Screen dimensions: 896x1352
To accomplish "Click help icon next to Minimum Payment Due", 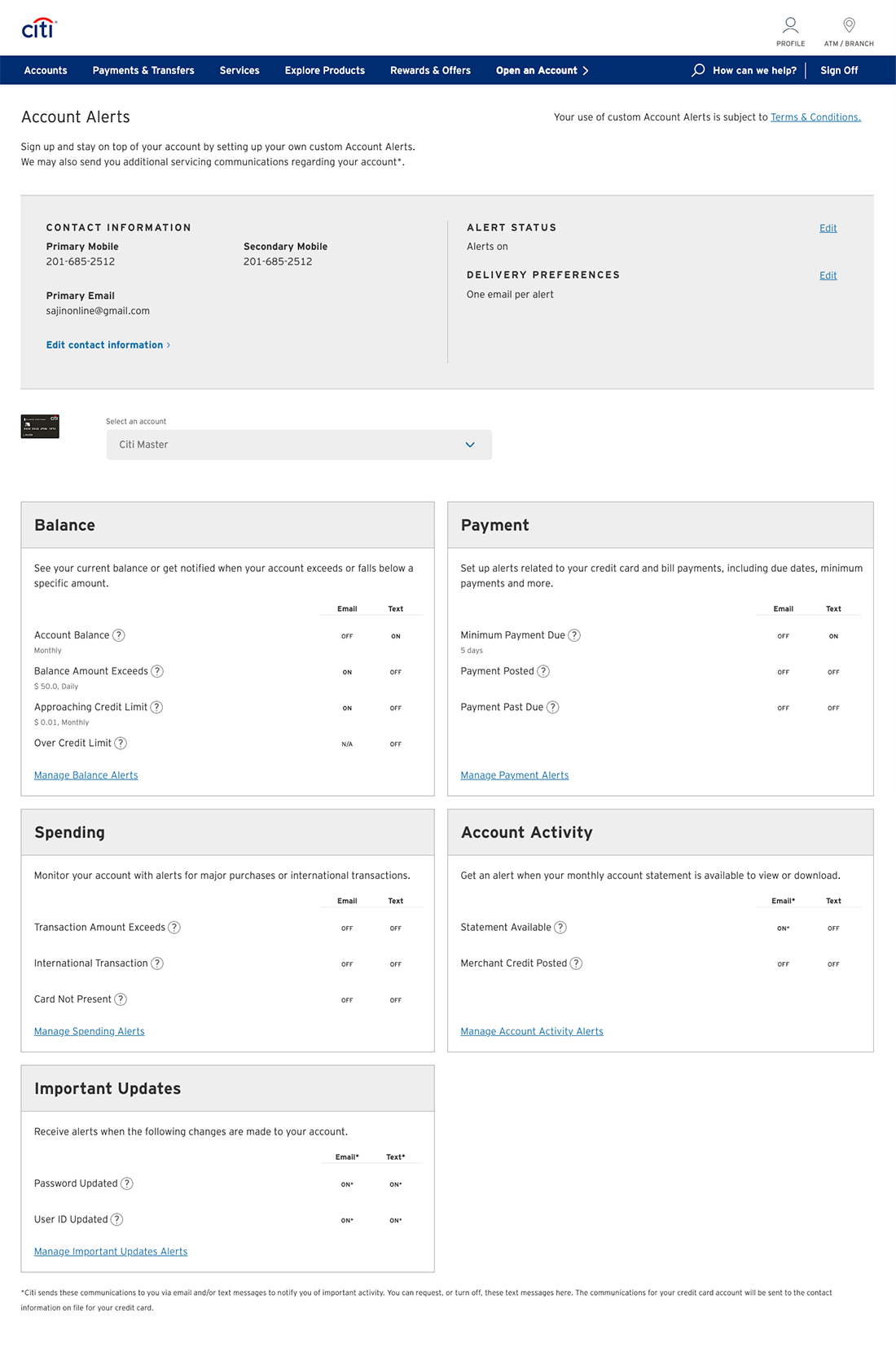I will 574,635.
